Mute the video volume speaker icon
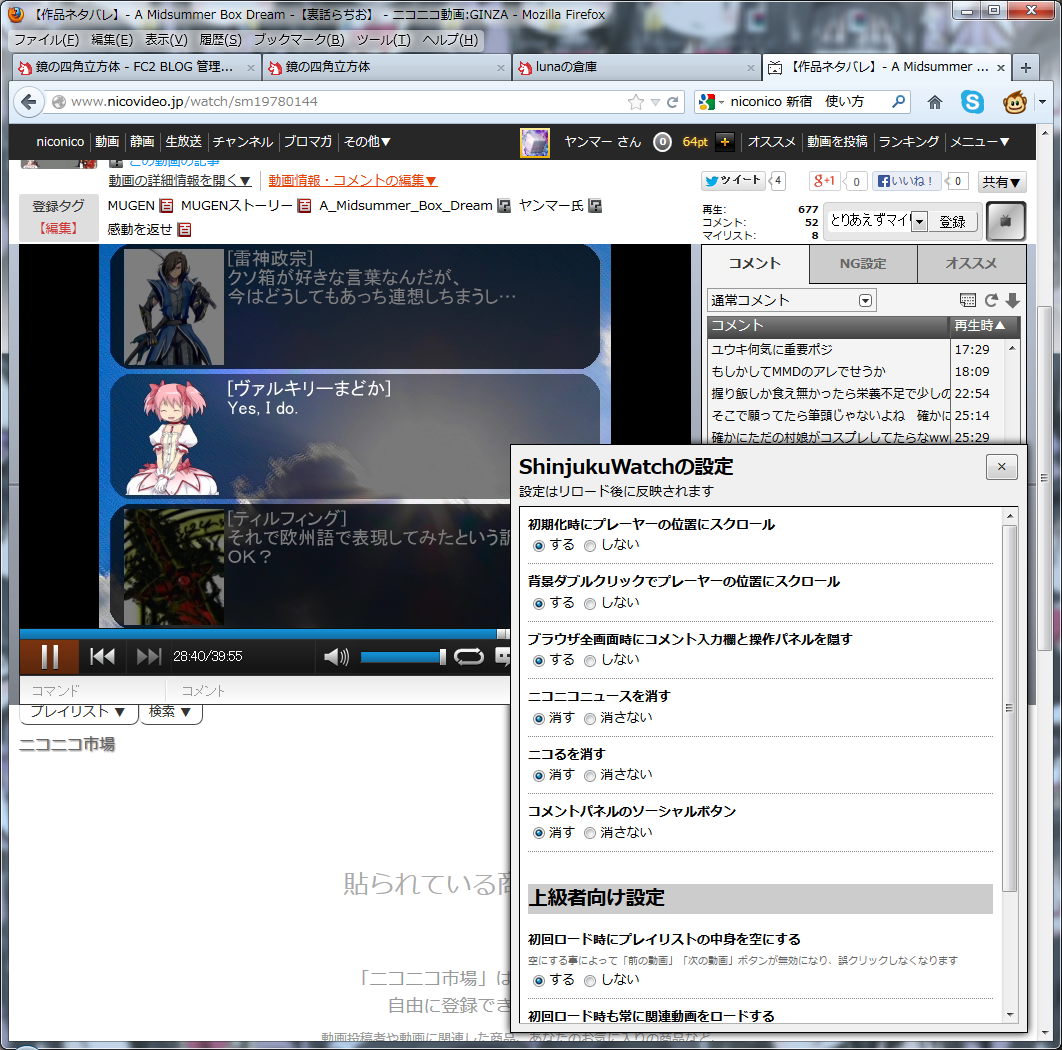1062x1050 pixels. pyautogui.click(x=334, y=657)
